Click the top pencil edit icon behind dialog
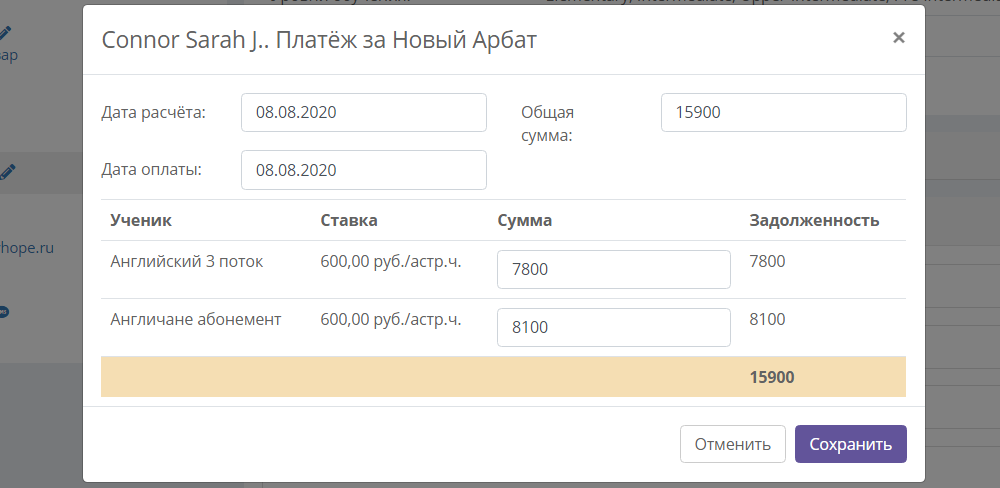 pos(6,32)
